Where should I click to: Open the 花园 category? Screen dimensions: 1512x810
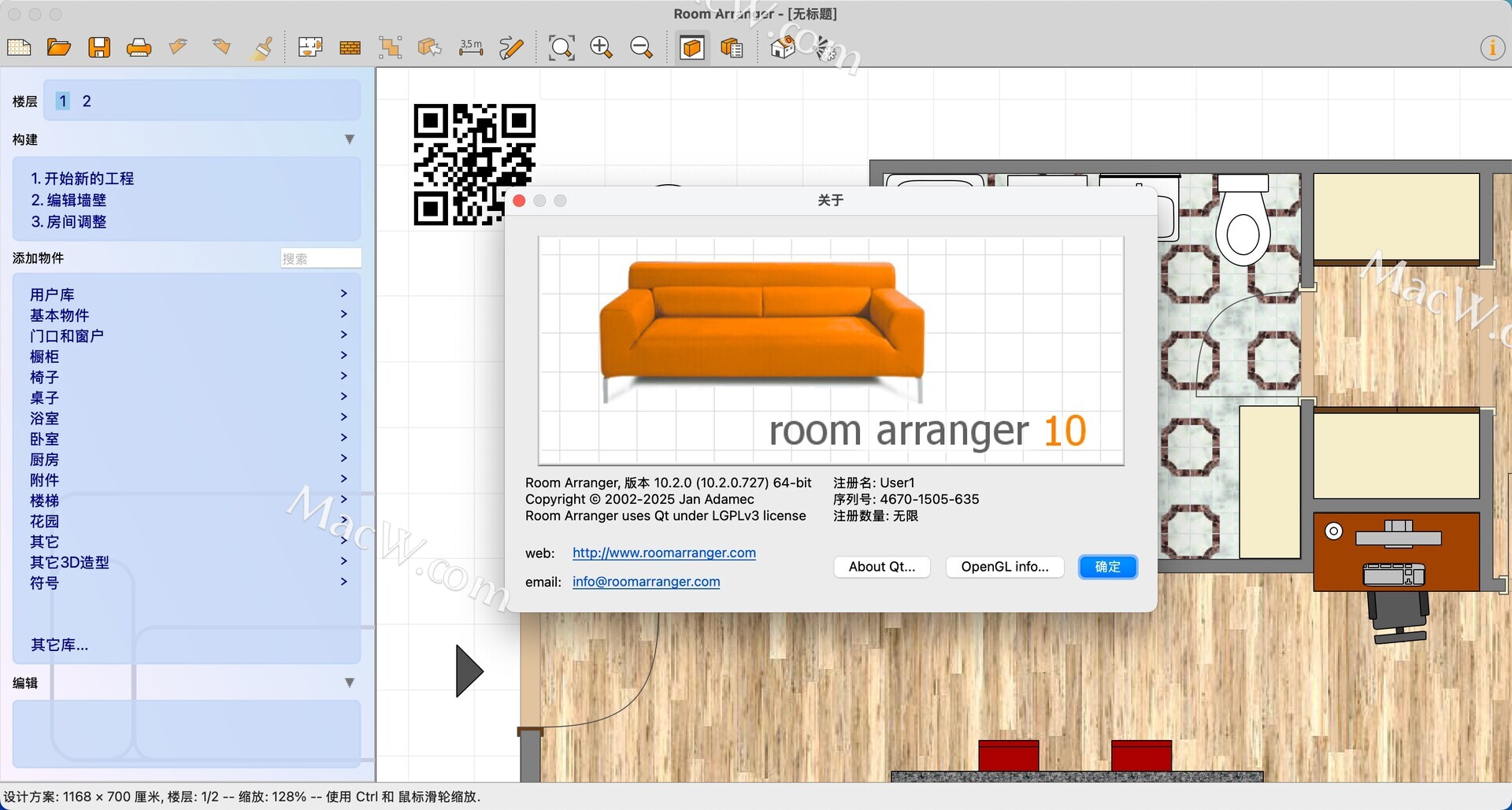tap(188, 521)
